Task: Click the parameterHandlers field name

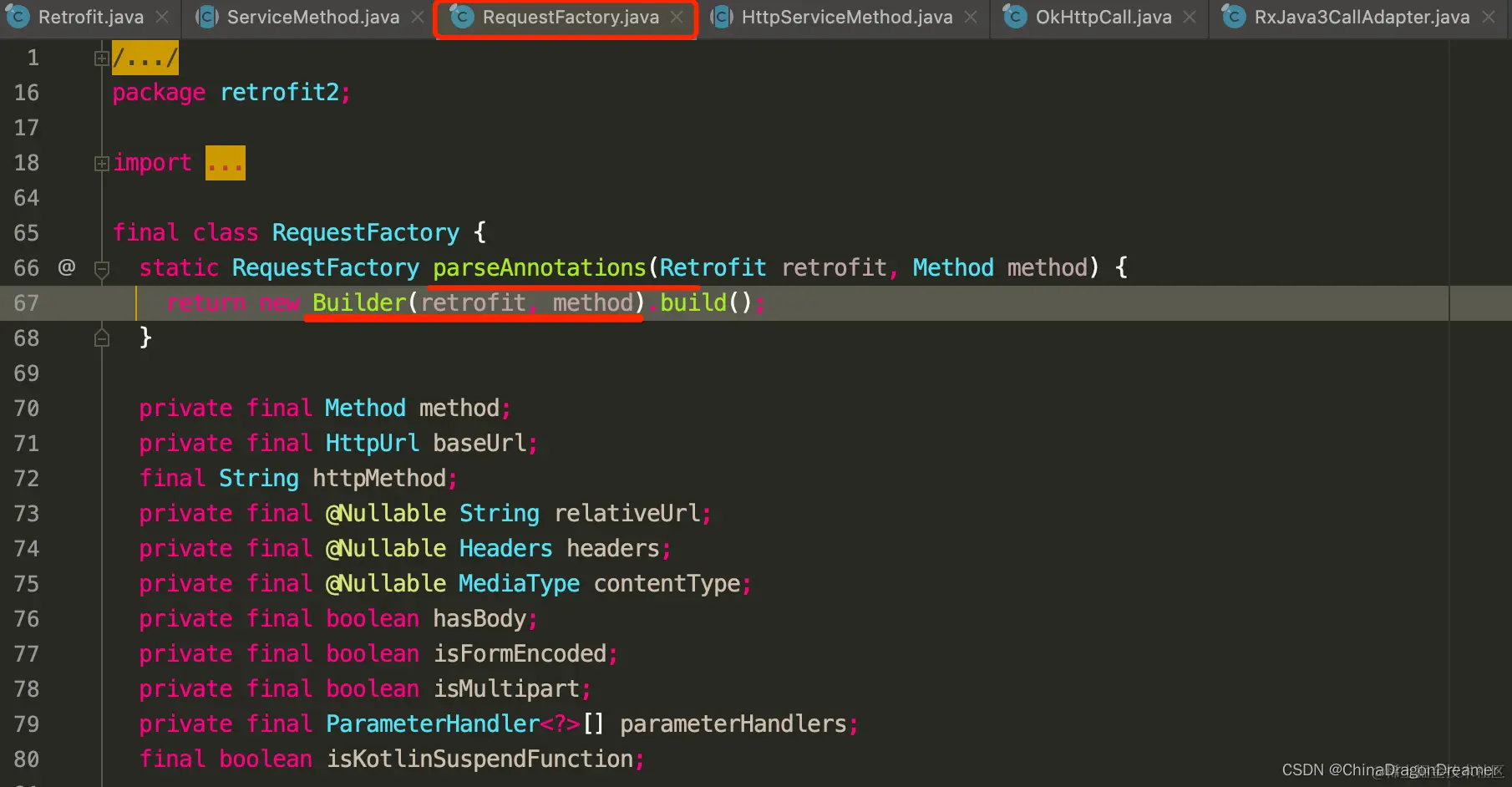Action: (733, 724)
